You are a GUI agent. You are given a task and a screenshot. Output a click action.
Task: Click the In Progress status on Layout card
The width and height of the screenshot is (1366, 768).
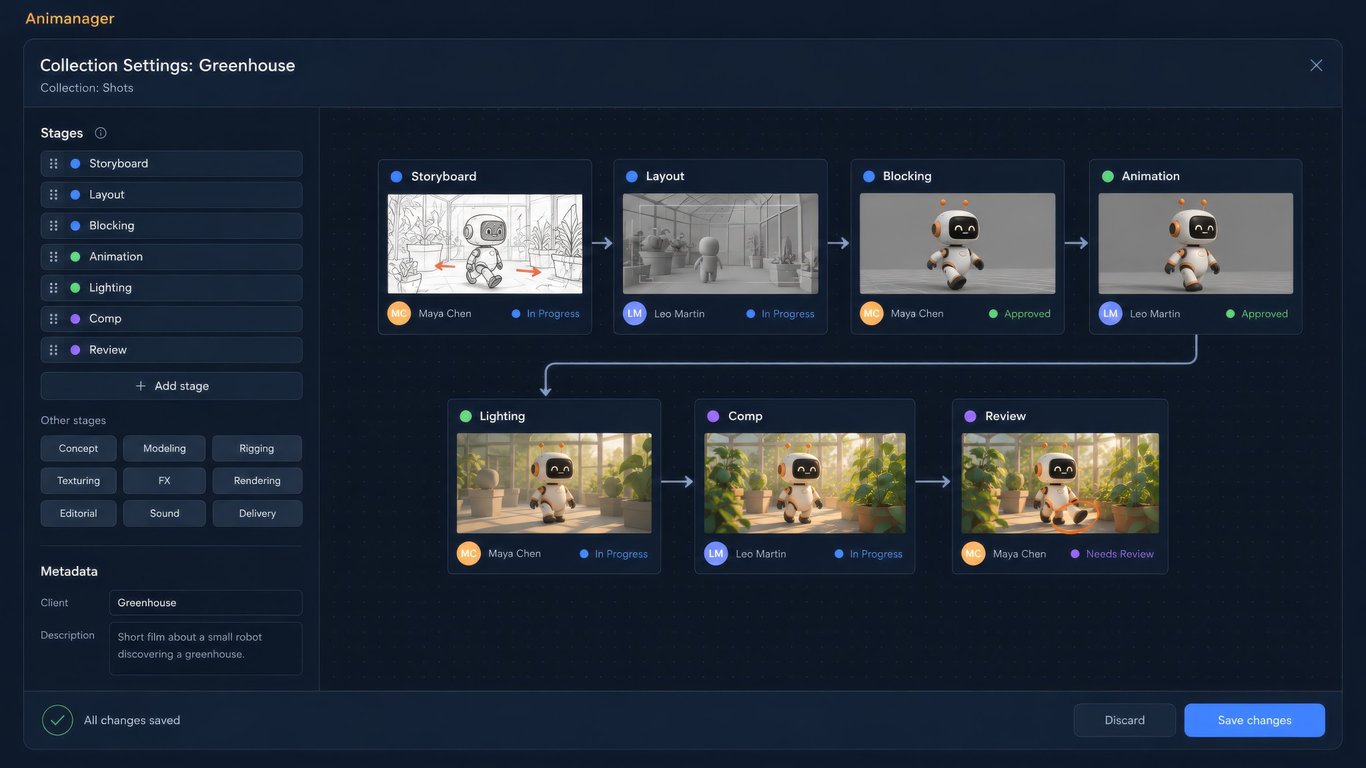click(781, 313)
